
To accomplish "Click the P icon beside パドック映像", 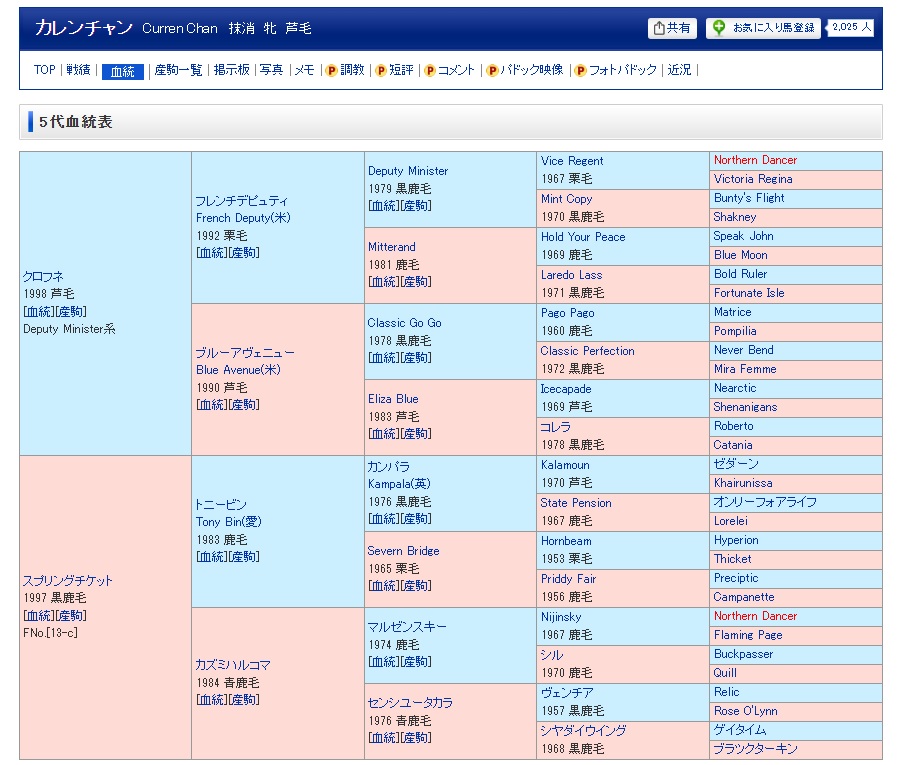I will tap(493, 70).
